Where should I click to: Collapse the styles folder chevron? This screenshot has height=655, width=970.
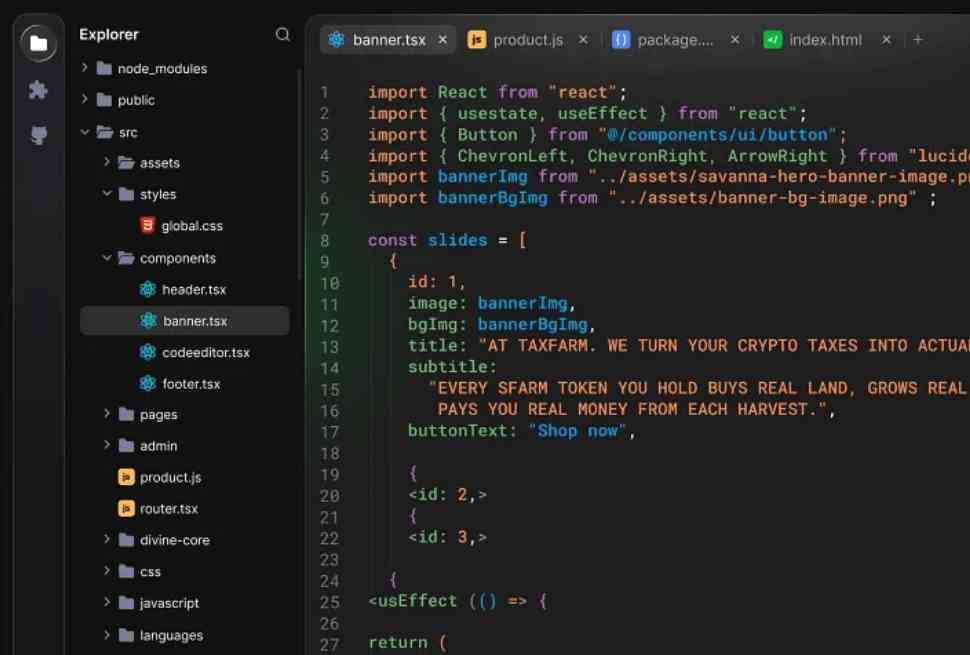pos(106,194)
